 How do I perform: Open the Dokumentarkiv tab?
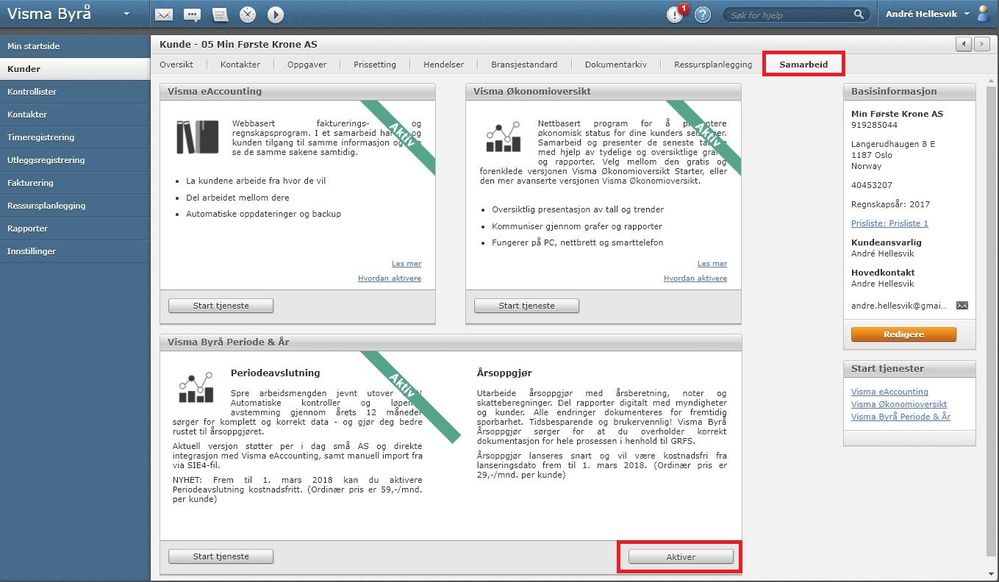coord(615,64)
